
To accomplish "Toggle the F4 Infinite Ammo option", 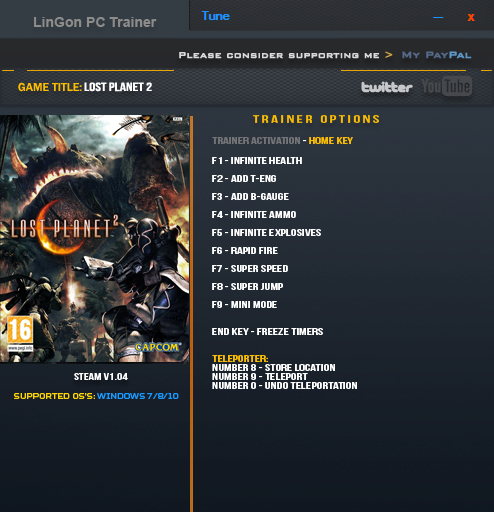I will click(254, 215).
